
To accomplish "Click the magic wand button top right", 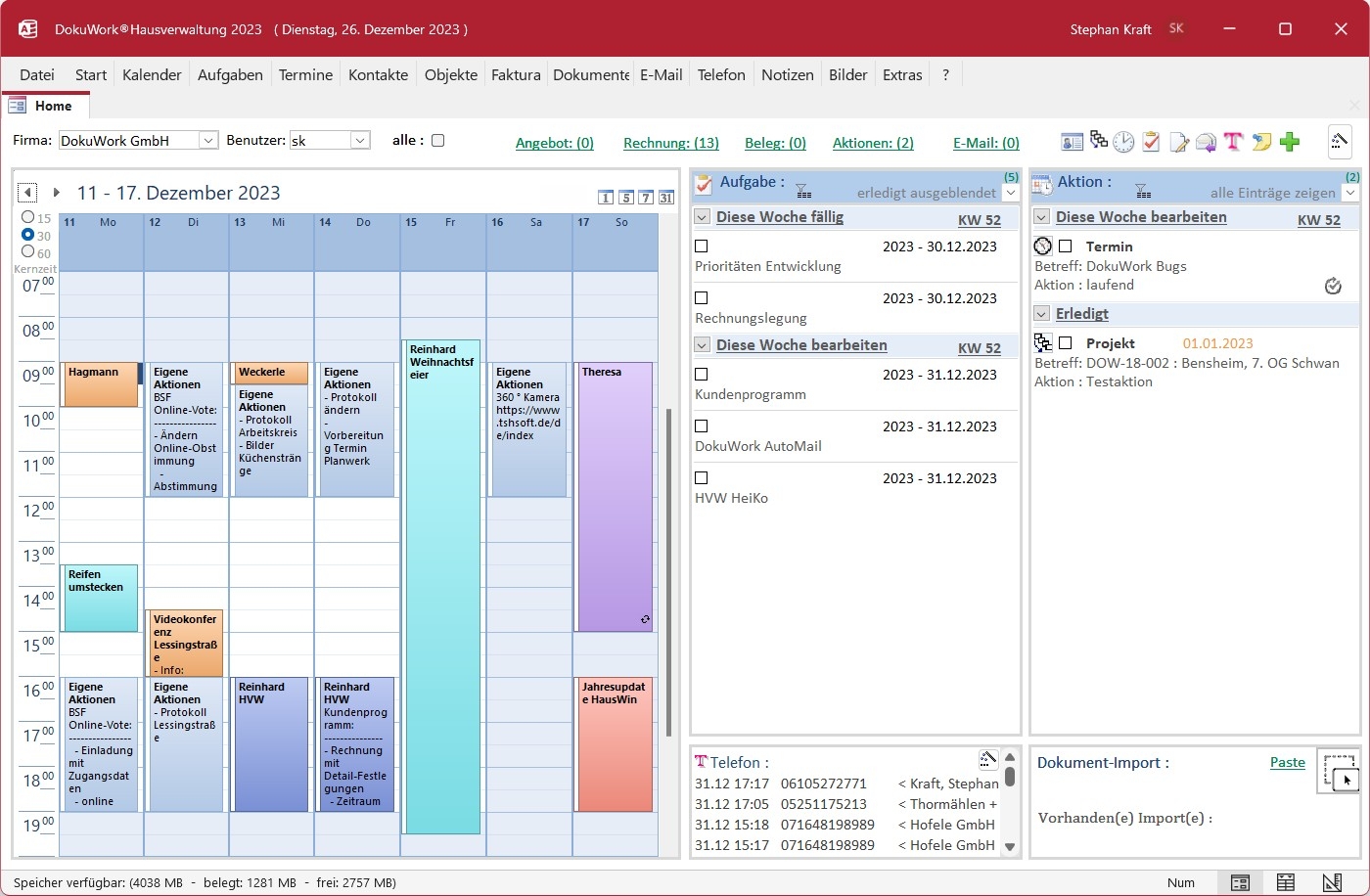I will (x=1340, y=142).
